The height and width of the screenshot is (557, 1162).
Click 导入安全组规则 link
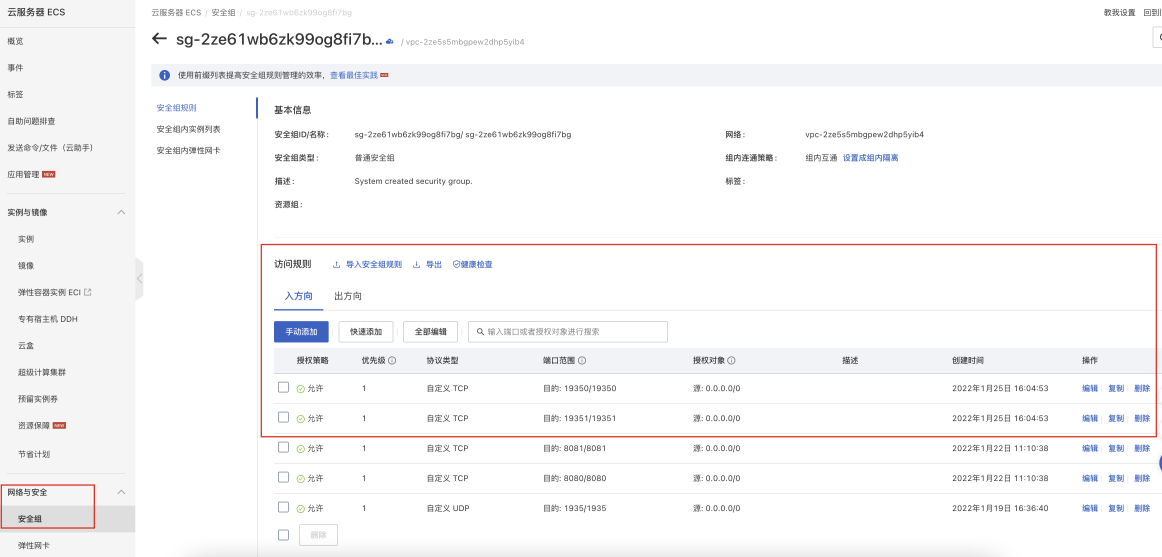tap(374, 264)
